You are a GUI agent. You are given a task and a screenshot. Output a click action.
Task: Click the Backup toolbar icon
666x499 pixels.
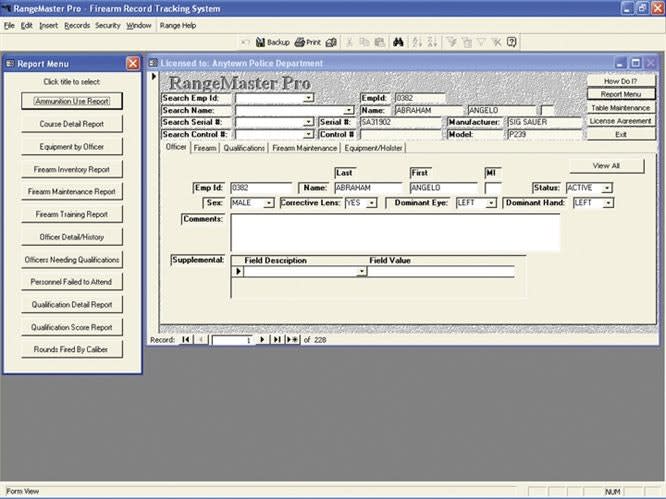coord(272,43)
